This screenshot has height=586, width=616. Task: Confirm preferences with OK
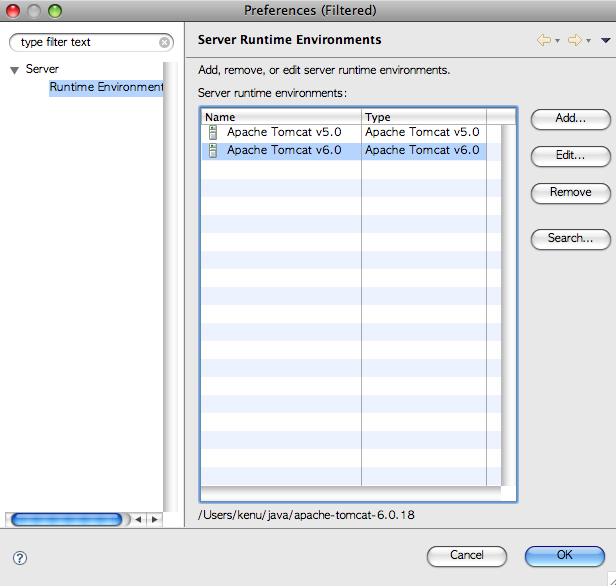(565, 555)
